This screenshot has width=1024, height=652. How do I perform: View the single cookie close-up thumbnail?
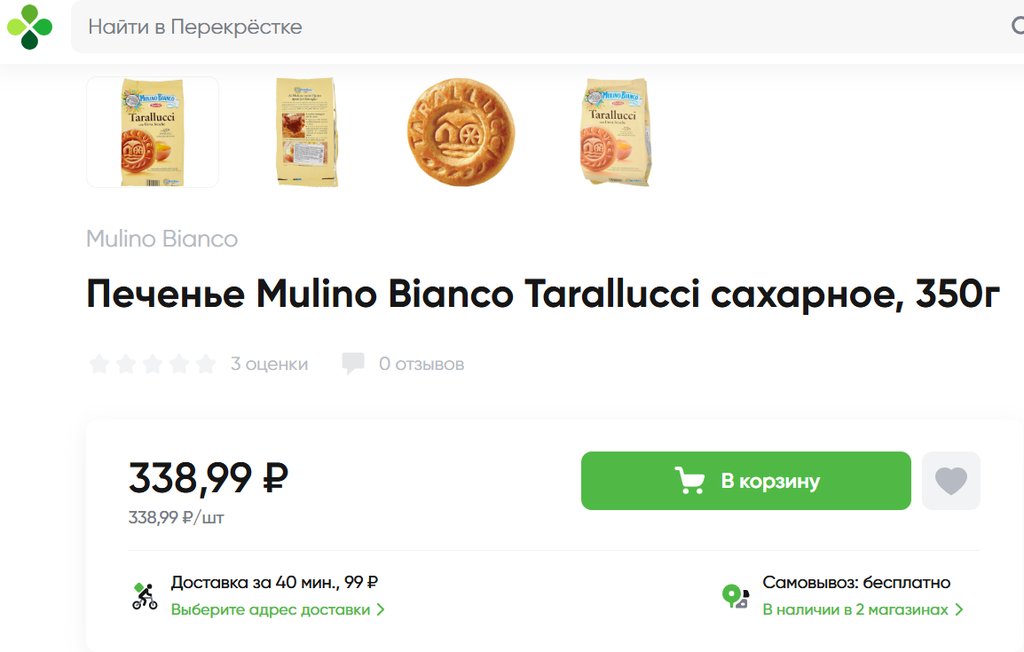click(461, 132)
